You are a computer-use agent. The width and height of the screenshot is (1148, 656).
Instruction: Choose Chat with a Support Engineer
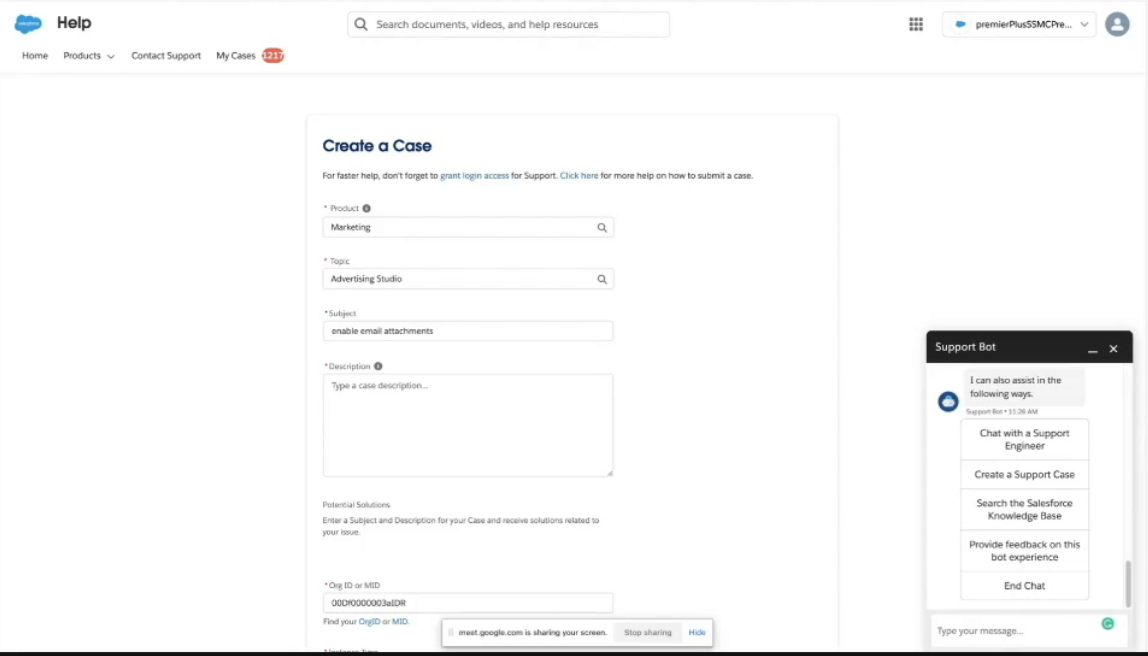pos(1024,439)
